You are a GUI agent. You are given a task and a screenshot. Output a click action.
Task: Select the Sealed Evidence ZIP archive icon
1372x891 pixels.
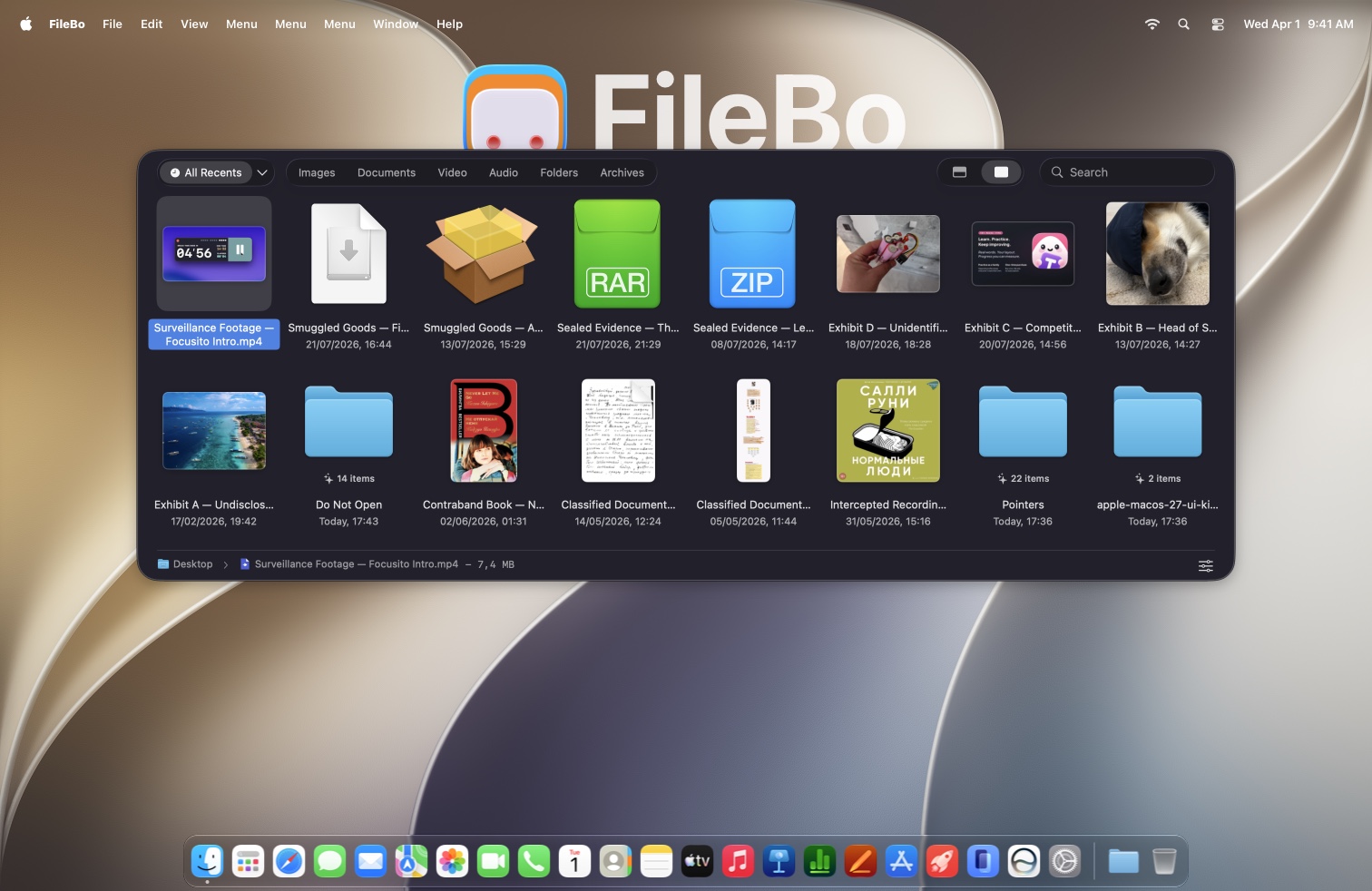(752, 254)
